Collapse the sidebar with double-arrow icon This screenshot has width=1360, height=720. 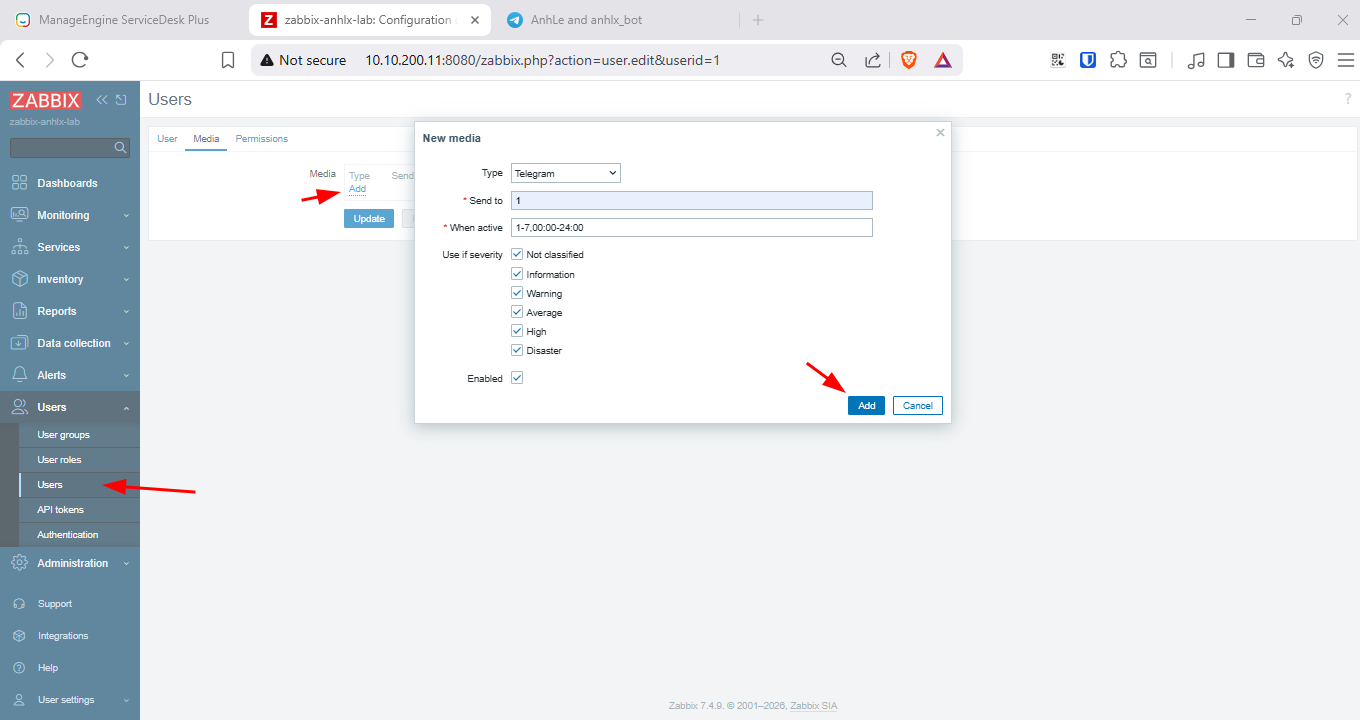pyautogui.click(x=102, y=100)
